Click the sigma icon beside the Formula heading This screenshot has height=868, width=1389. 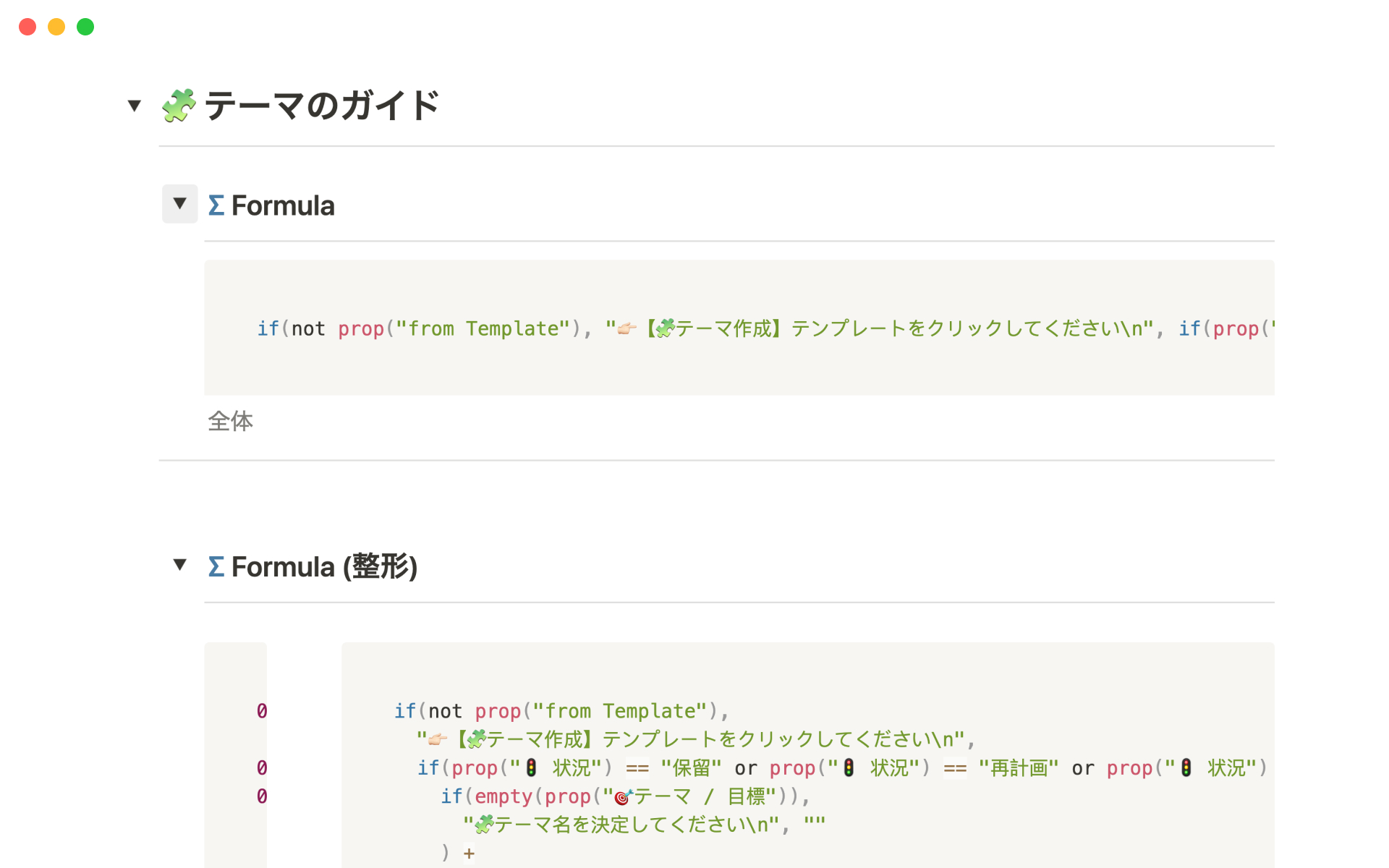[216, 205]
